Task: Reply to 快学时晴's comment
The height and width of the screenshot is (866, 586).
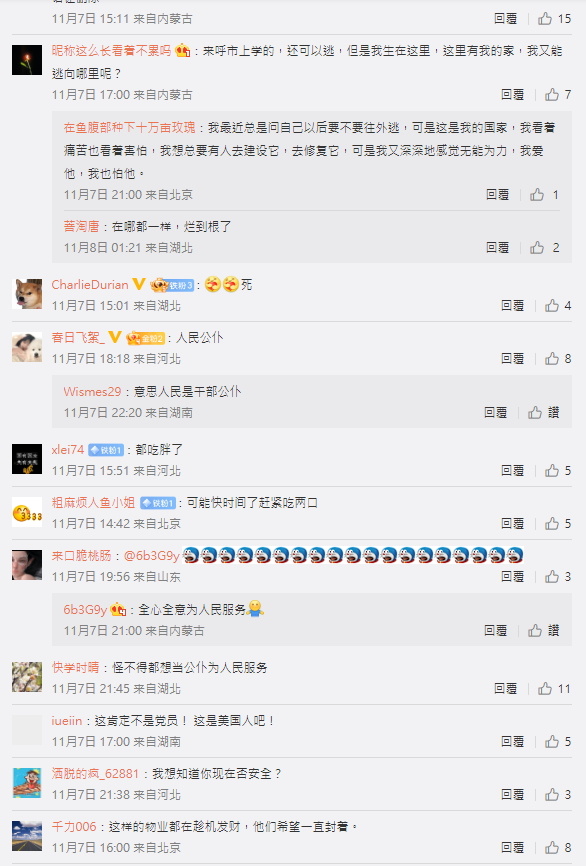Action: (x=505, y=689)
